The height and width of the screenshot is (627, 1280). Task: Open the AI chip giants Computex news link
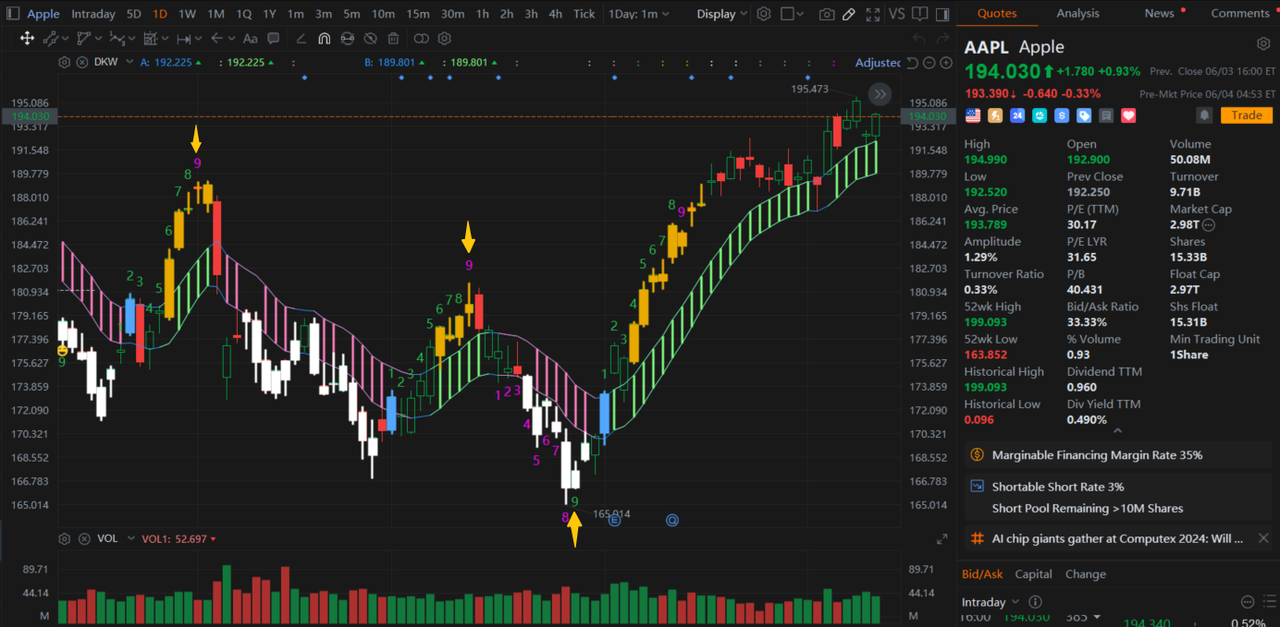pos(1117,538)
